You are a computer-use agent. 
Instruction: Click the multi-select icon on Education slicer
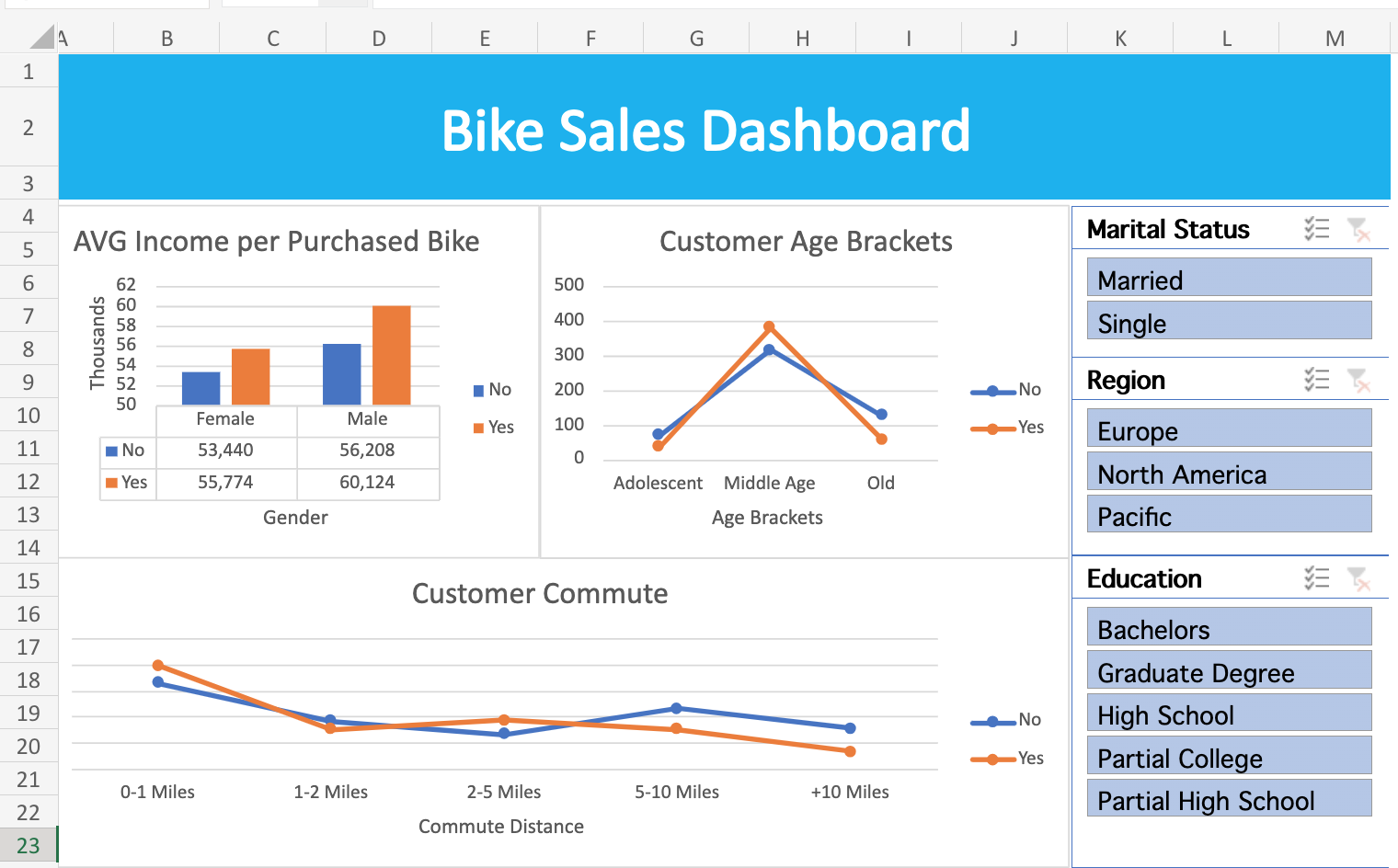tap(1318, 578)
